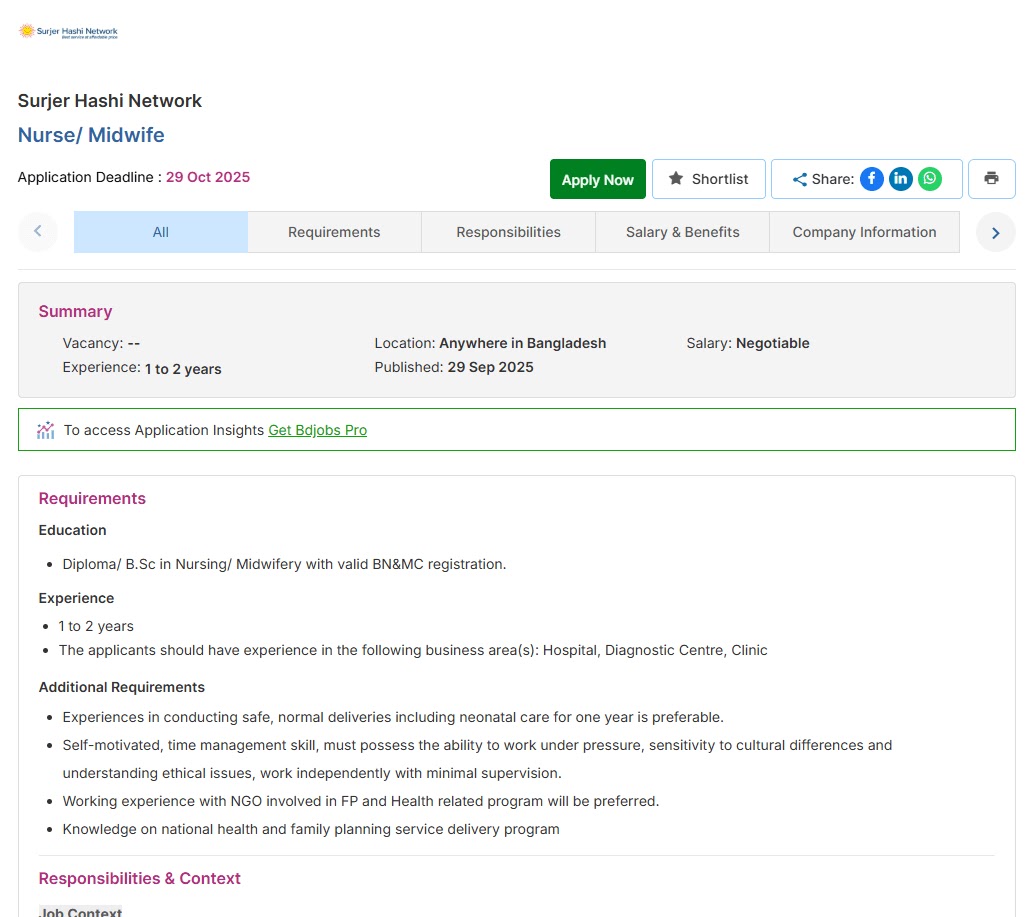
Task: Click the Surjer Hashi Network logo
Action: click(68, 32)
